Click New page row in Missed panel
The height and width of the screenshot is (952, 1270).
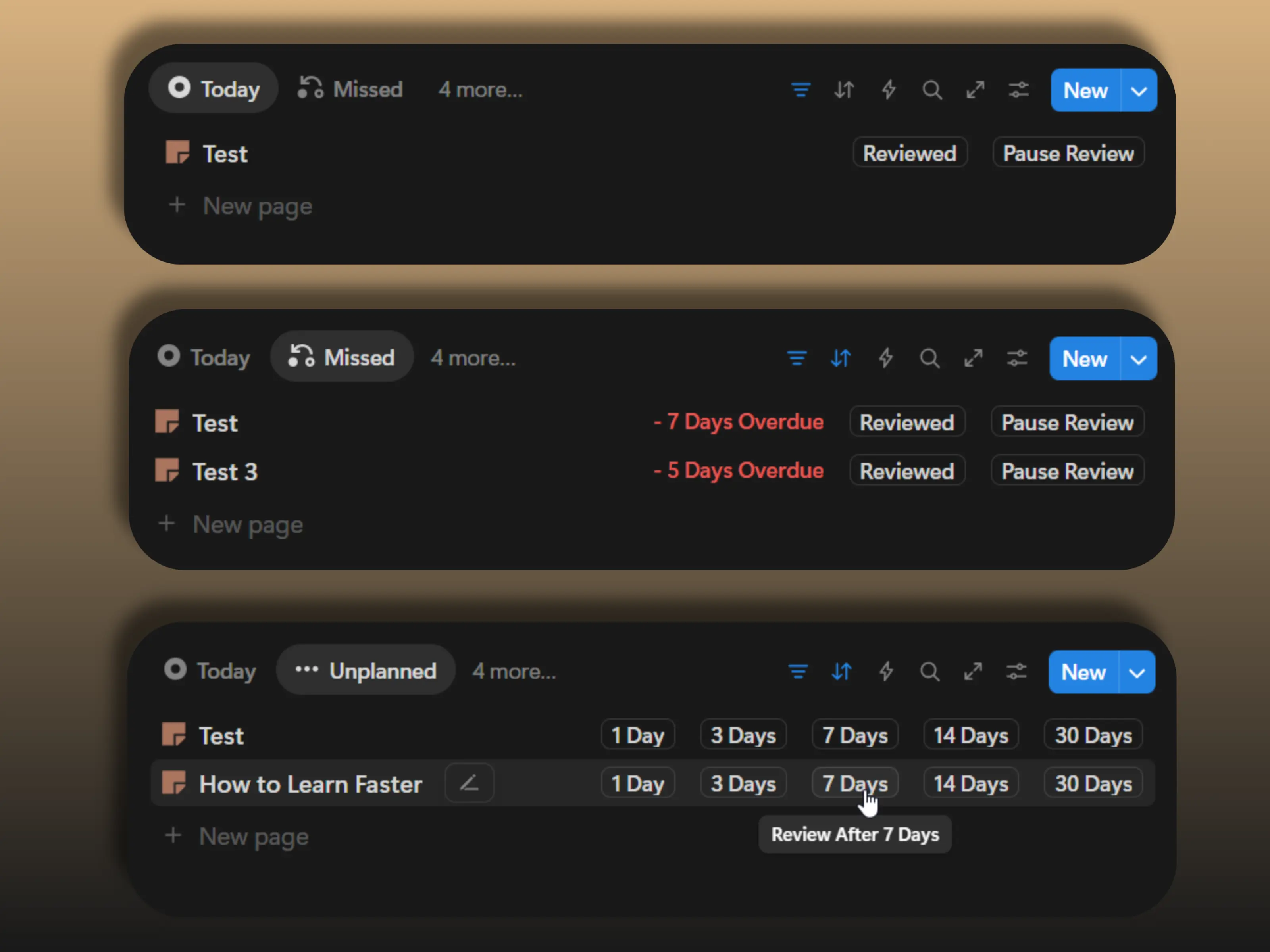coord(247,524)
